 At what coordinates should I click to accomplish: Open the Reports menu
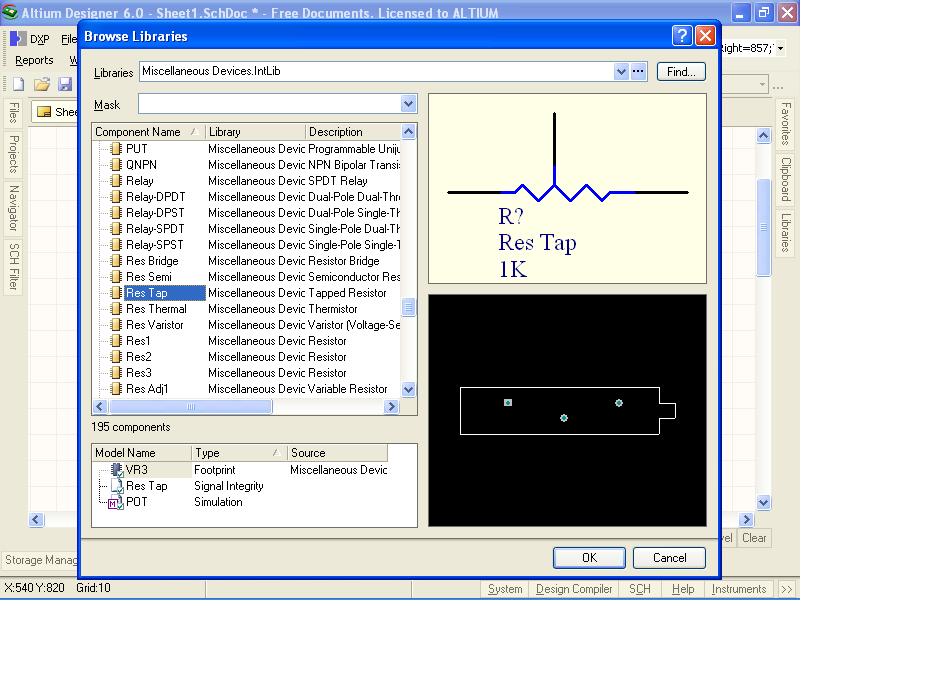pyautogui.click(x=34, y=61)
